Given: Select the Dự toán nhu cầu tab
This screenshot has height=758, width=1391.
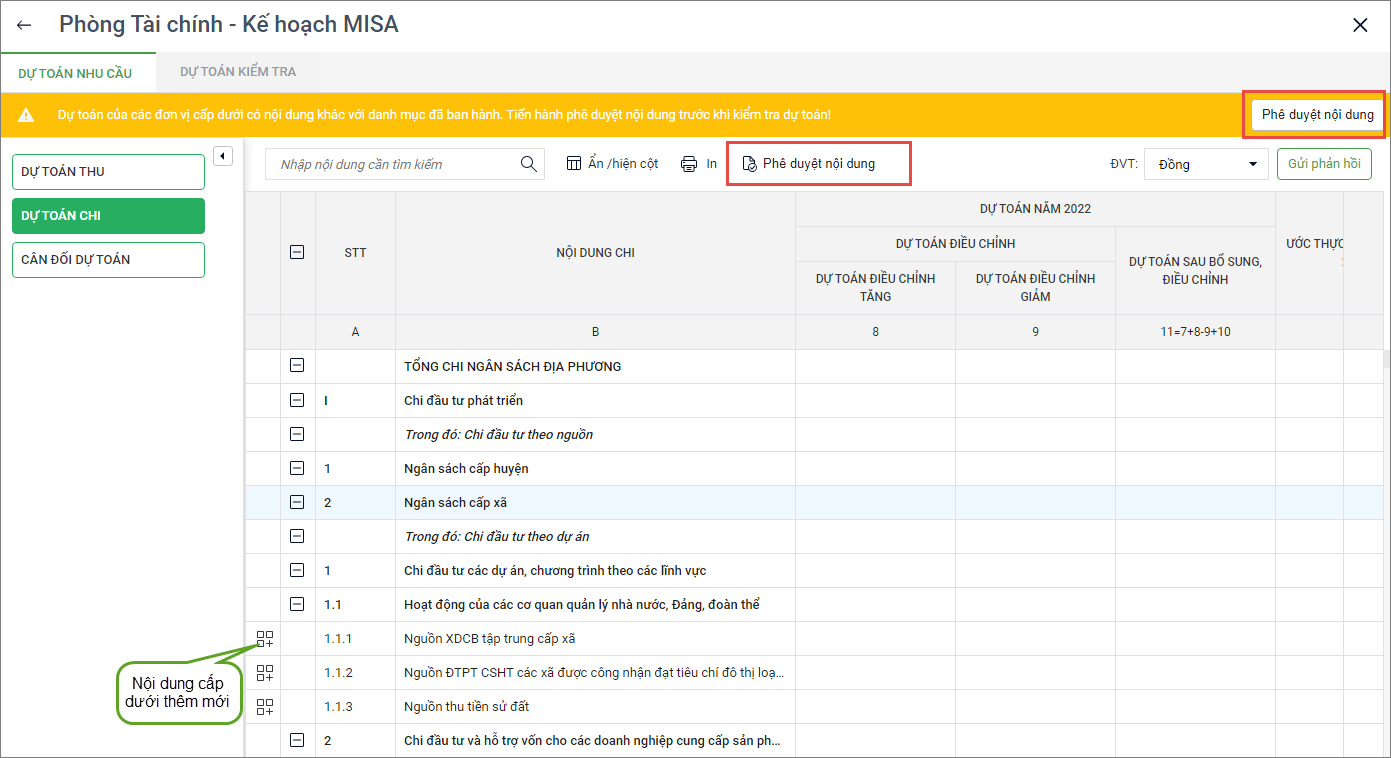Looking at the screenshot, I should click(75, 73).
